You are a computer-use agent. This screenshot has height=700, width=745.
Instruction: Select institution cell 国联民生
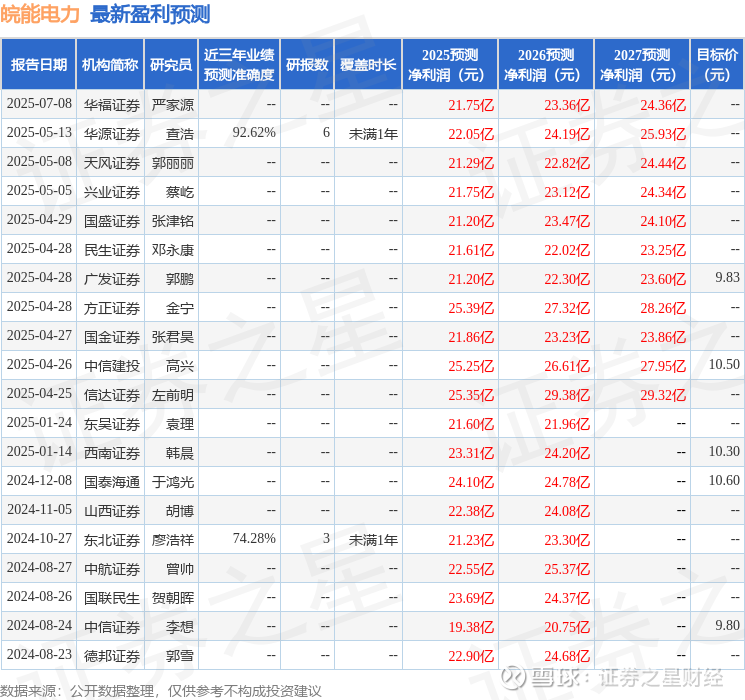click(112, 598)
